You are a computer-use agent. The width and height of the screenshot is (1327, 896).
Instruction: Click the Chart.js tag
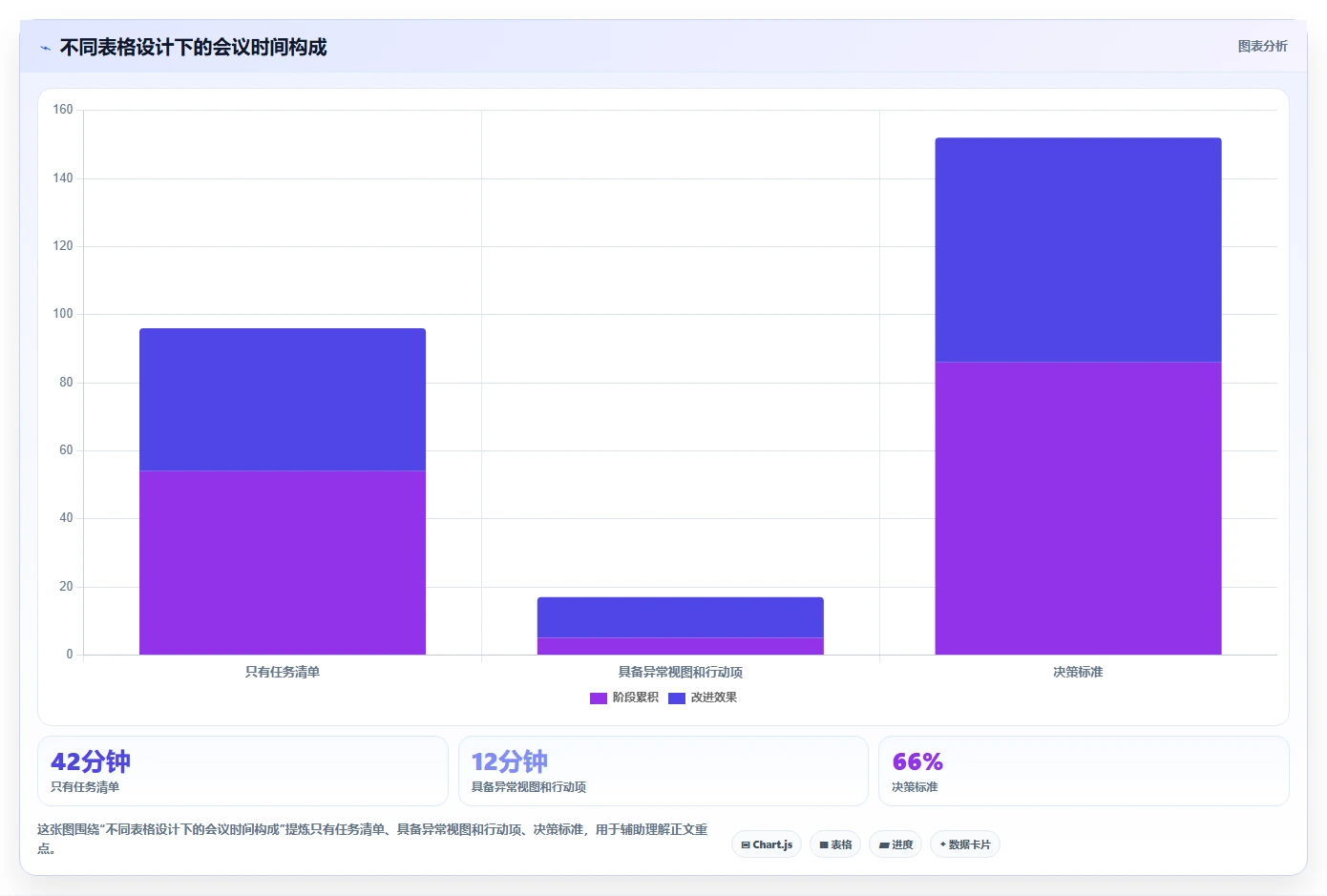767,844
